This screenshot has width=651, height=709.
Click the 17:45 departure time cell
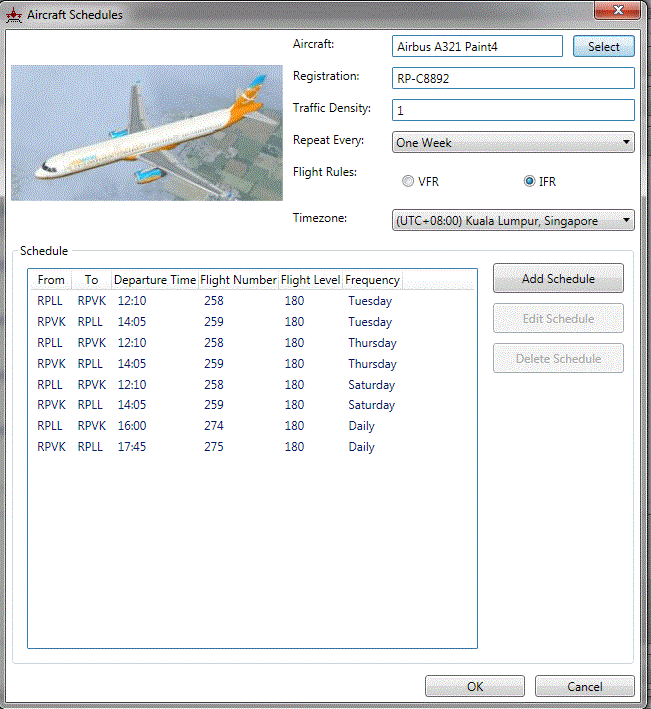[x=132, y=447]
